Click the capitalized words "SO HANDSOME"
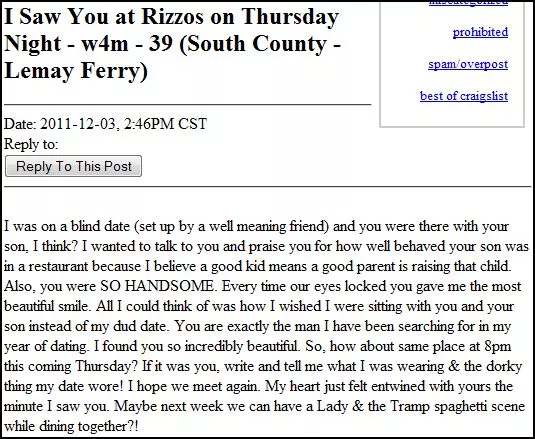 (x=158, y=286)
